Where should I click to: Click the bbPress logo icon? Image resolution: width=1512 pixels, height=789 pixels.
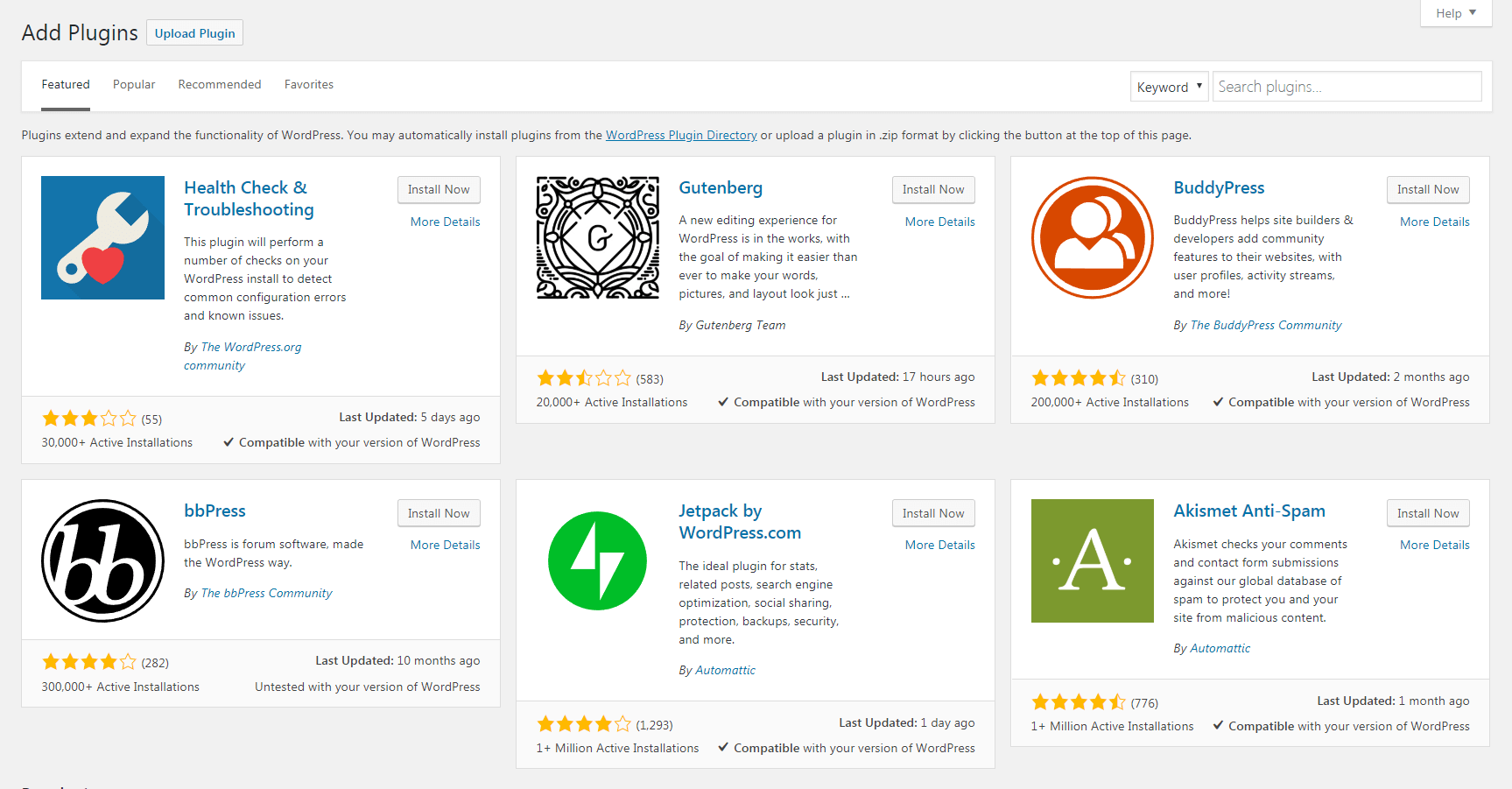[x=102, y=560]
